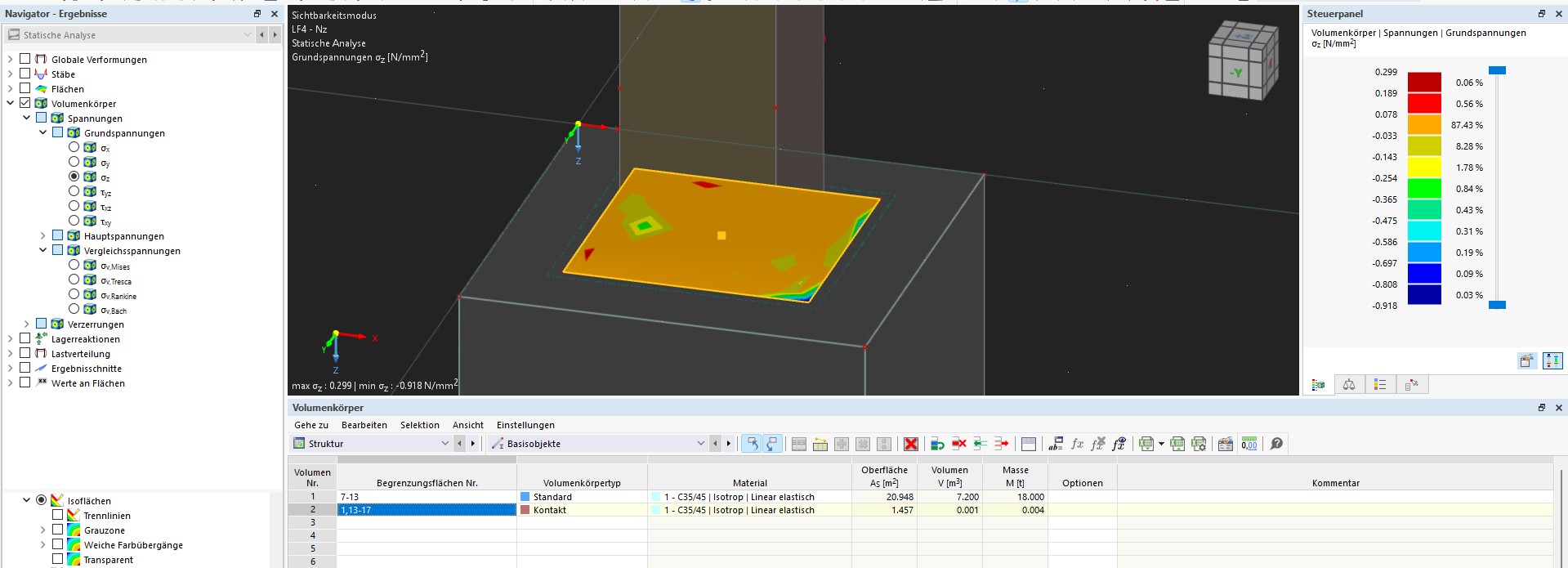Click the dark red top color swatch in legend

(x=1423, y=83)
